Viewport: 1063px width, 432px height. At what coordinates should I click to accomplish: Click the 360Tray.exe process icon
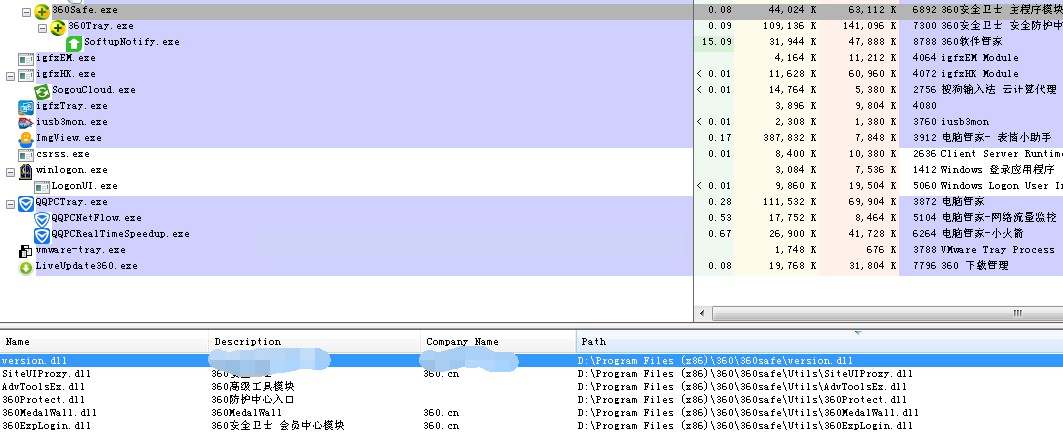click(58, 27)
